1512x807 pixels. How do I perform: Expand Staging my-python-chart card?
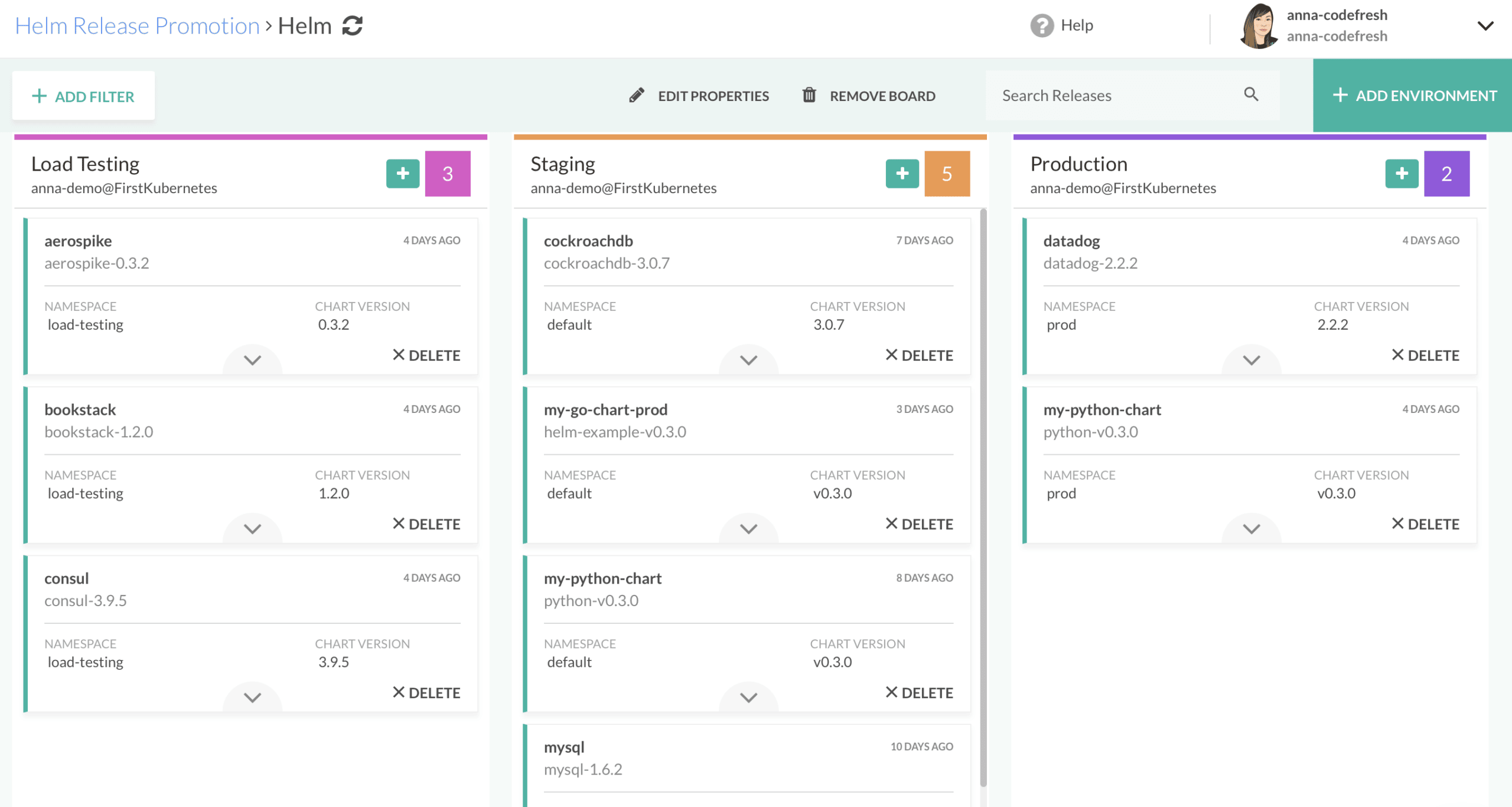(x=749, y=698)
